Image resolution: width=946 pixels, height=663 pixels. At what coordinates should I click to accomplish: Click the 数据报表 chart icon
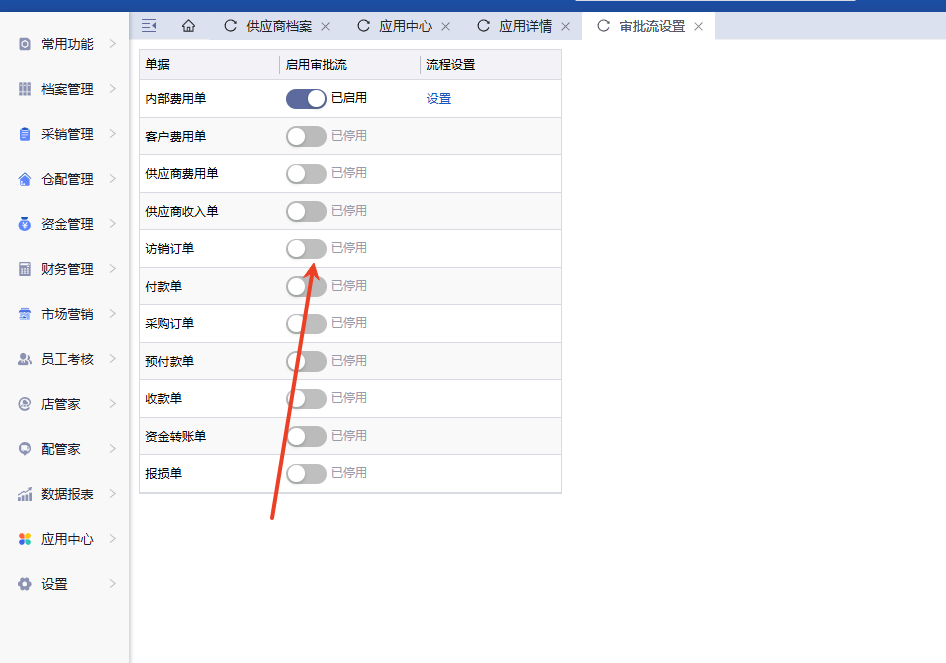(25, 494)
